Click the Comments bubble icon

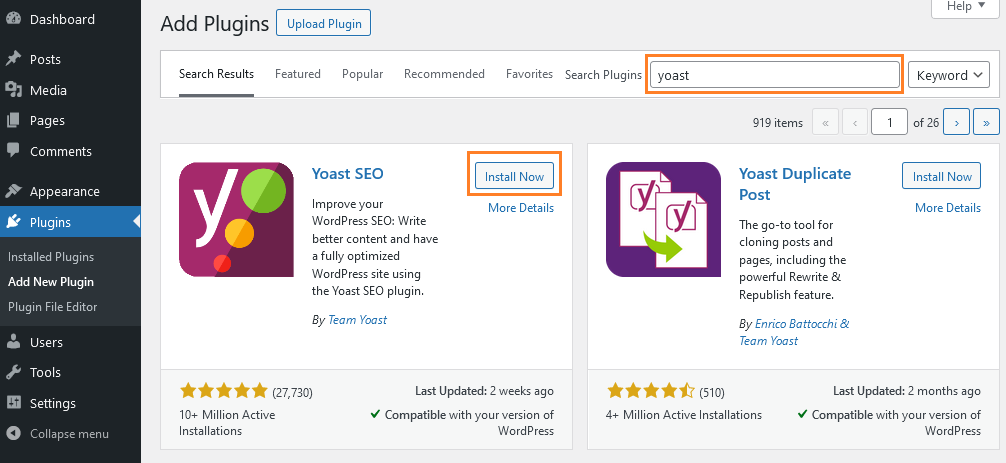tap(13, 151)
